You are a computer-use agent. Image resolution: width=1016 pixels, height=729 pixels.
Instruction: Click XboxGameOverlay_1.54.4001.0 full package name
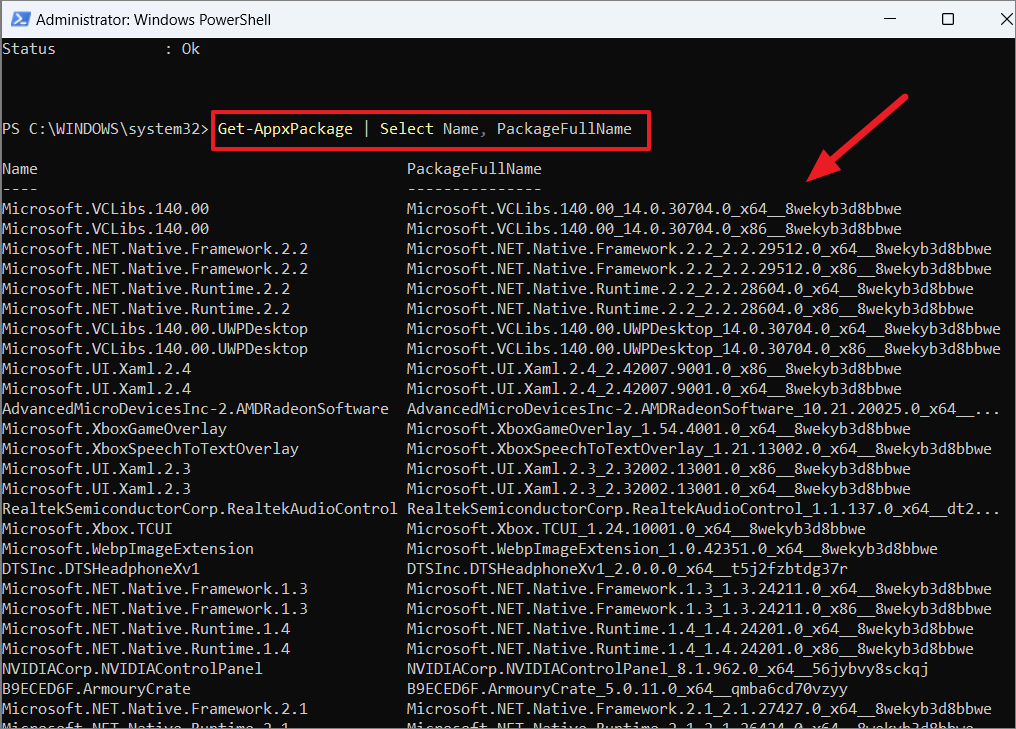pyautogui.click(x=658, y=429)
